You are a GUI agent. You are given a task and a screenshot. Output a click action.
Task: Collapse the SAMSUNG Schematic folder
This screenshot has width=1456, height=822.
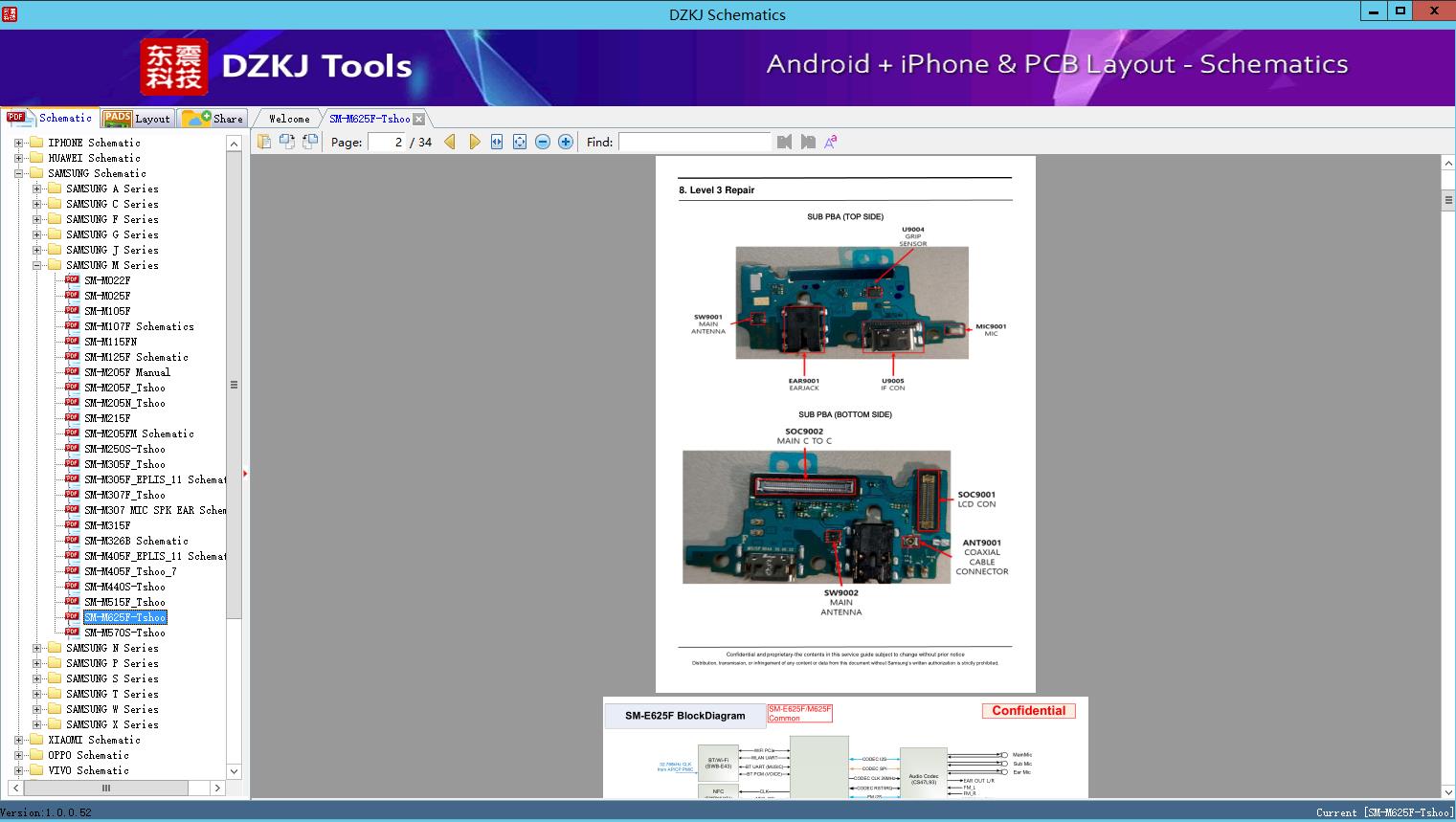tap(18, 173)
